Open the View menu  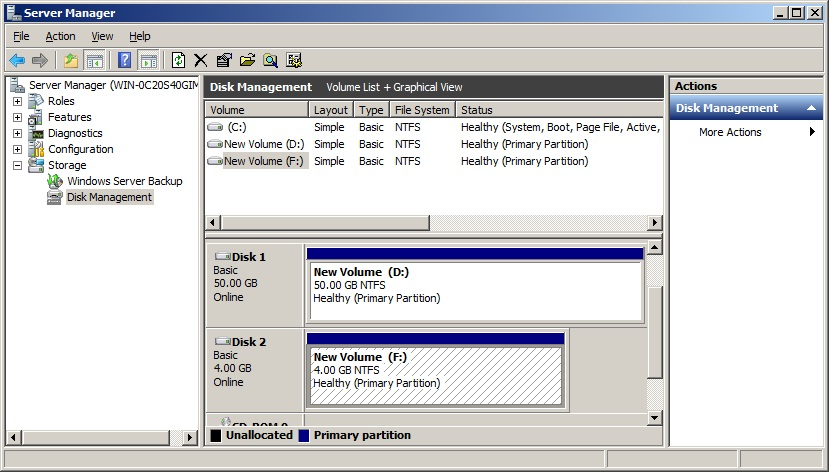click(102, 36)
